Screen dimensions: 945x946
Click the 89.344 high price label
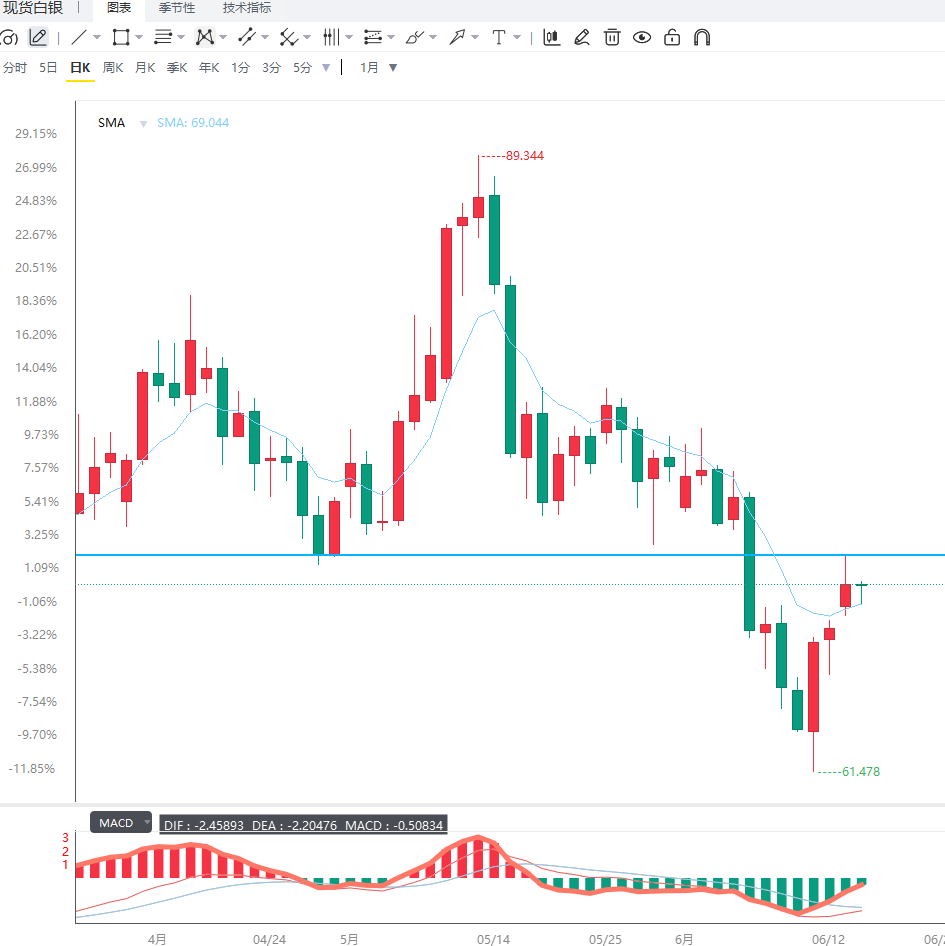click(524, 156)
